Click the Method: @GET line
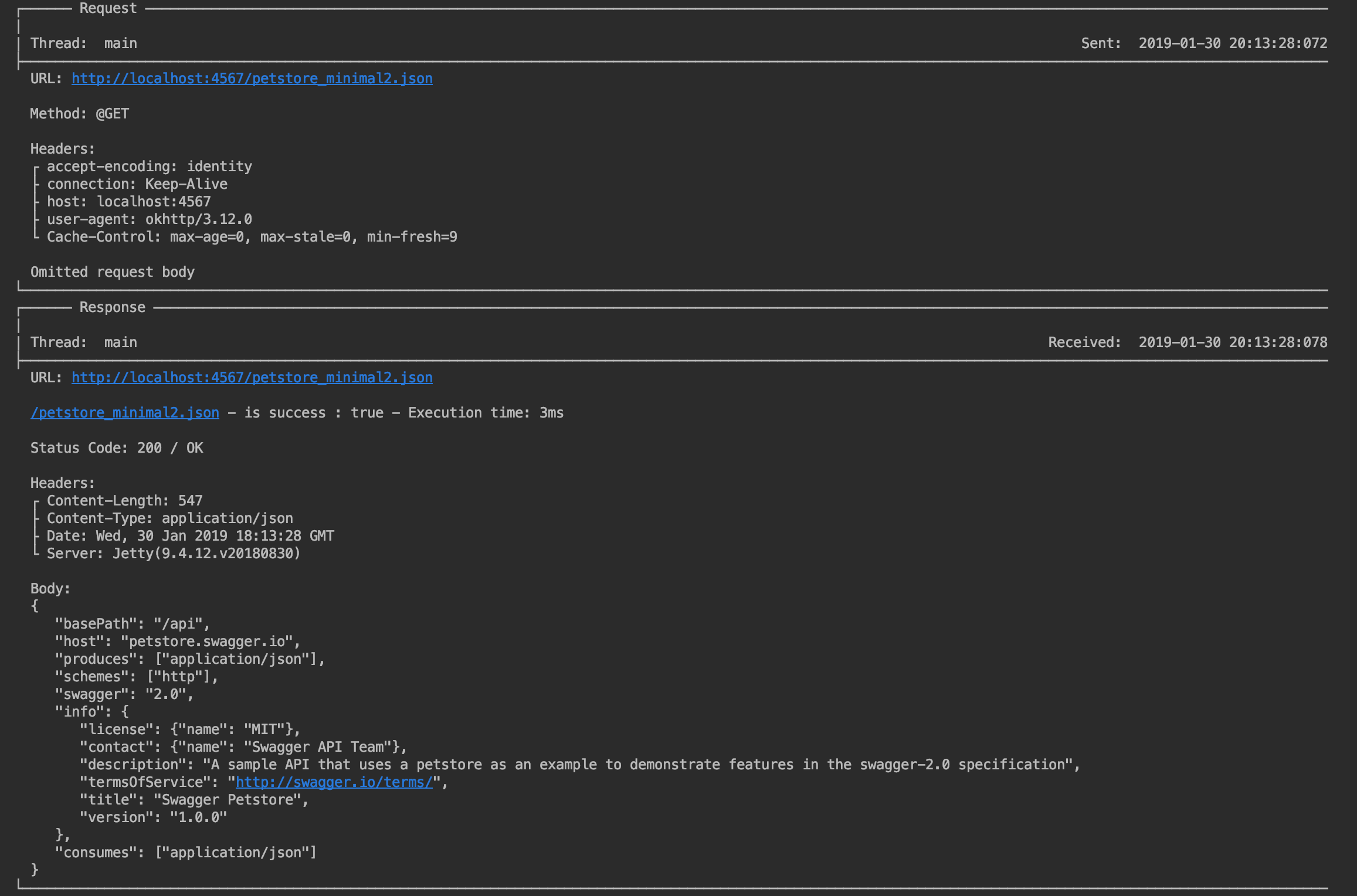The width and height of the screenshot is (1357, 896). click(x=79, y=114)
